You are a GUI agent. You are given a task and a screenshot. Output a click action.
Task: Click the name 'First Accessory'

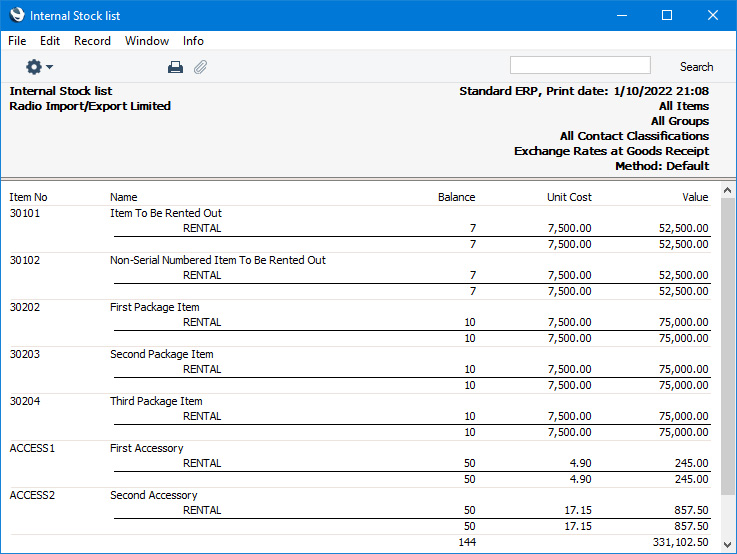pyautogui.click(x=147, y=448)
